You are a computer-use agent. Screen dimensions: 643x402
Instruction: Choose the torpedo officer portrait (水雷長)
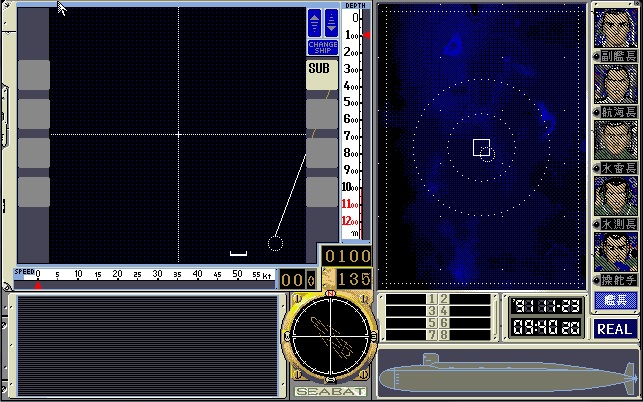click(x=614, y=140)
